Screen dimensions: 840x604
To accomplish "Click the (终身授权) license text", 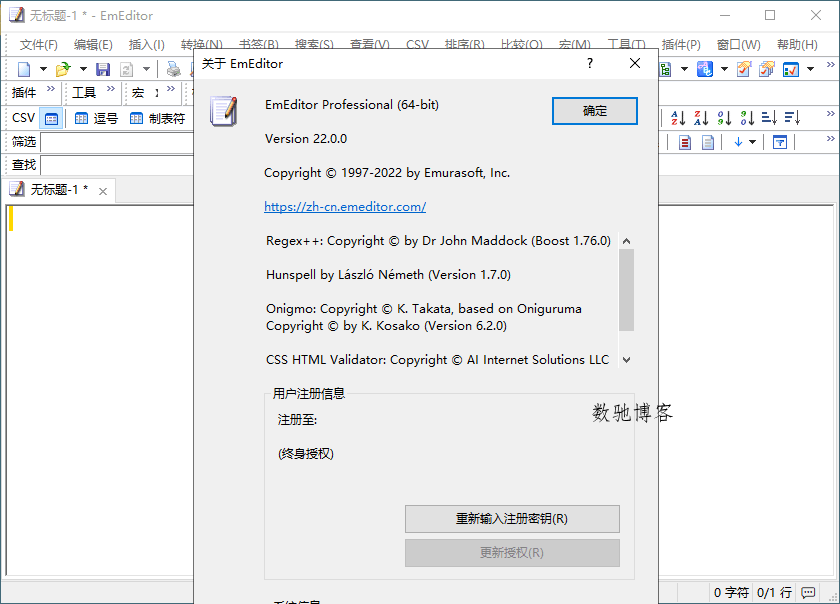I will coord(306,454).
